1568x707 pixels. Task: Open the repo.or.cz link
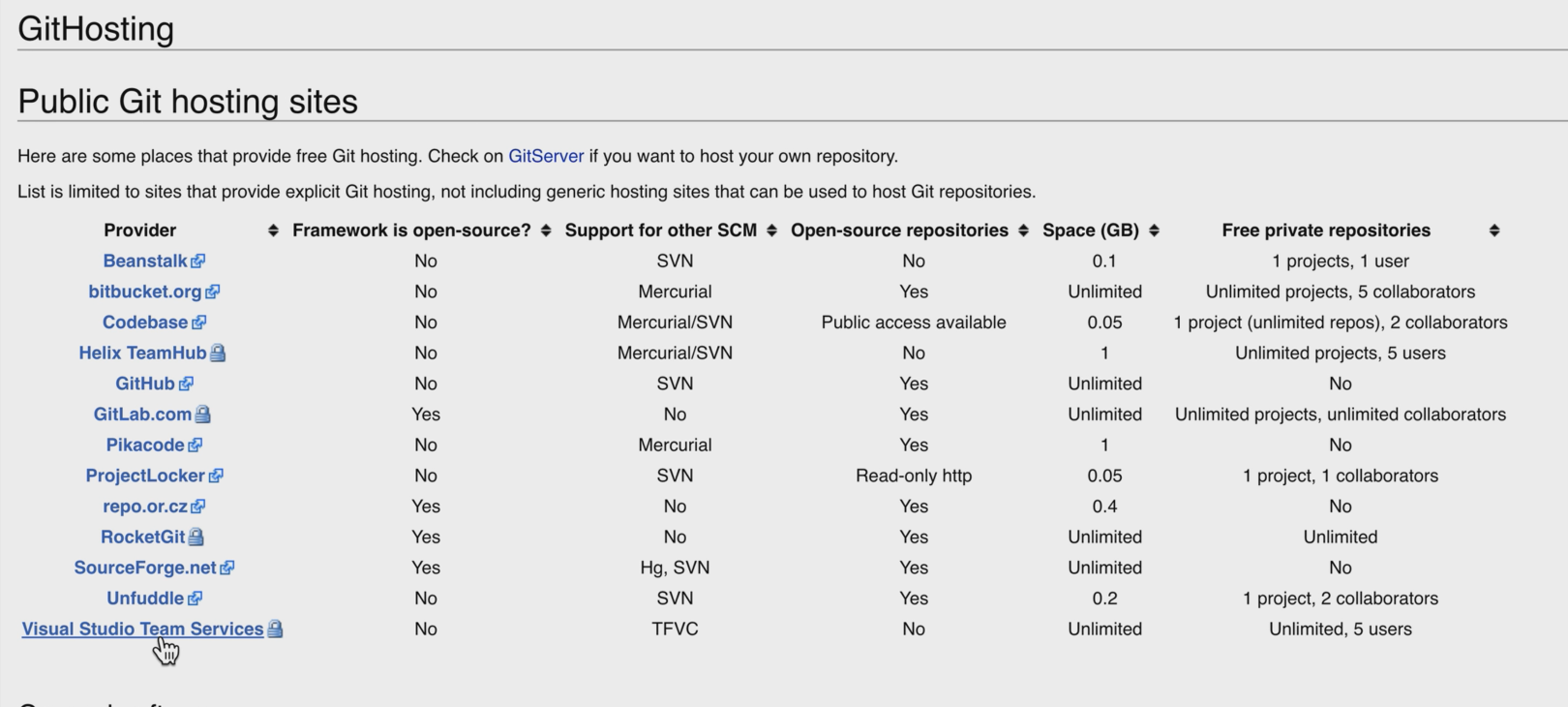145,507
